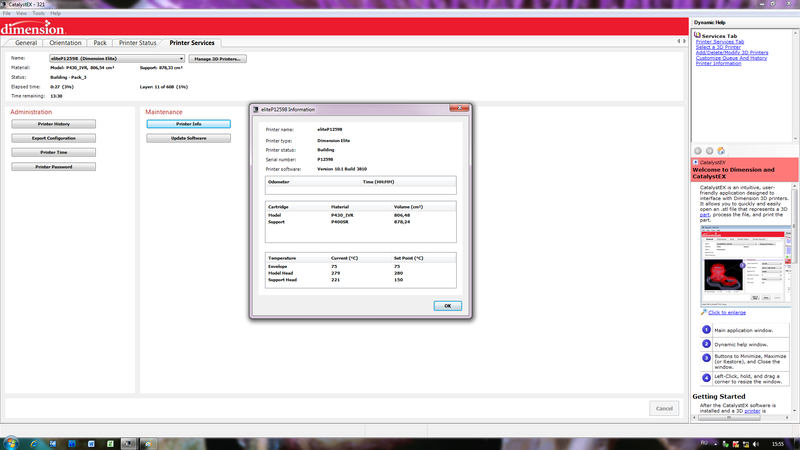
Task: Switch to the General tab
Action: pos(26,43)
